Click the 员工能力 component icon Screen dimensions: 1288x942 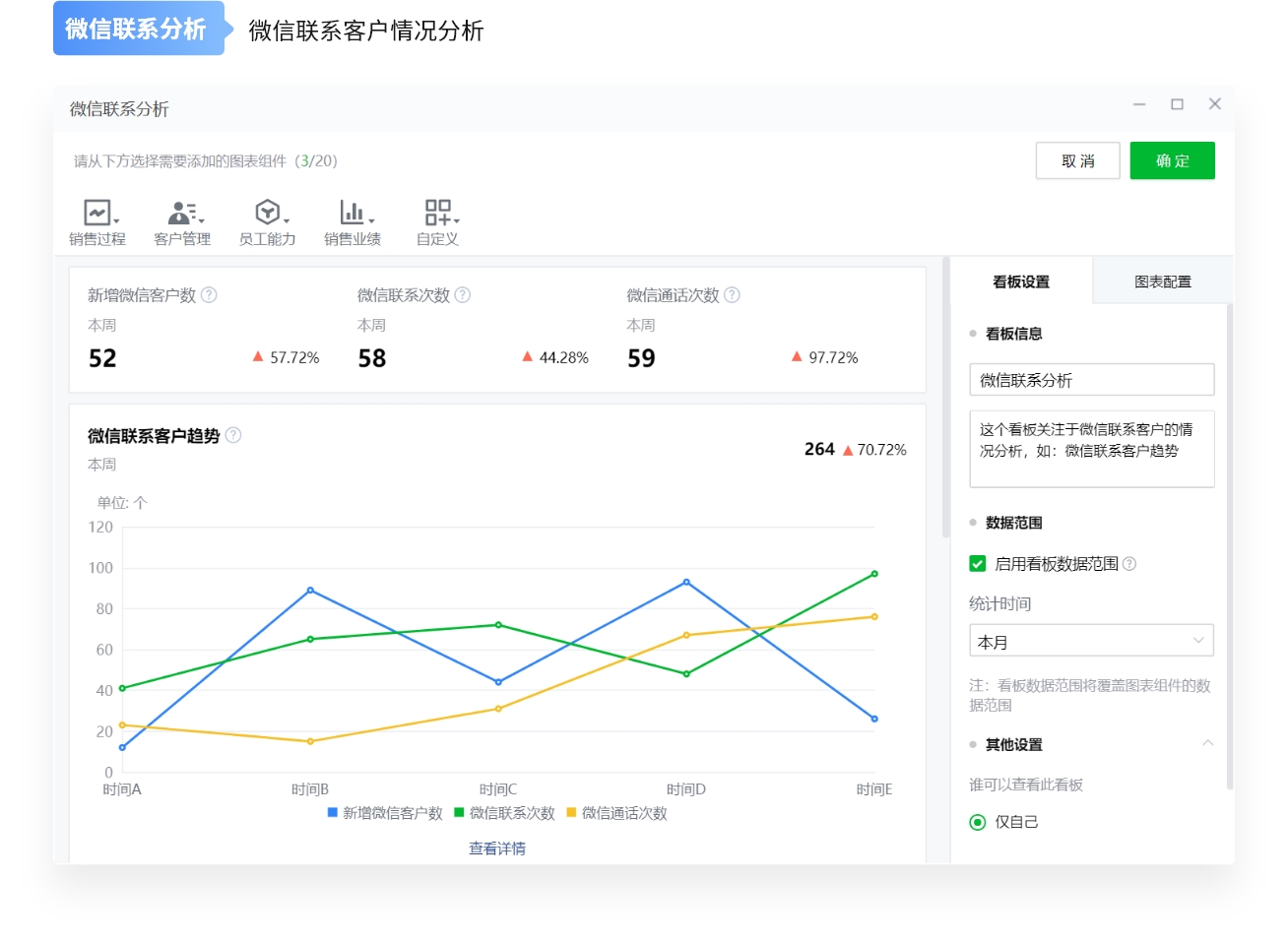267,211
